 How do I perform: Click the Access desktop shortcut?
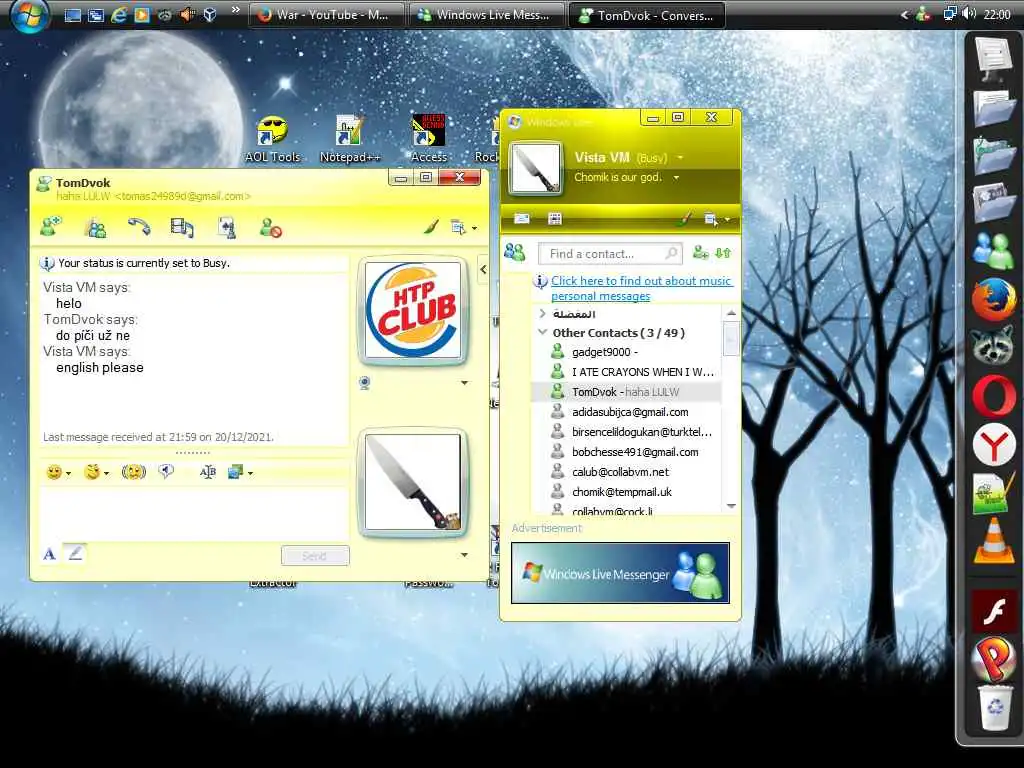click(x=428, y=139)
